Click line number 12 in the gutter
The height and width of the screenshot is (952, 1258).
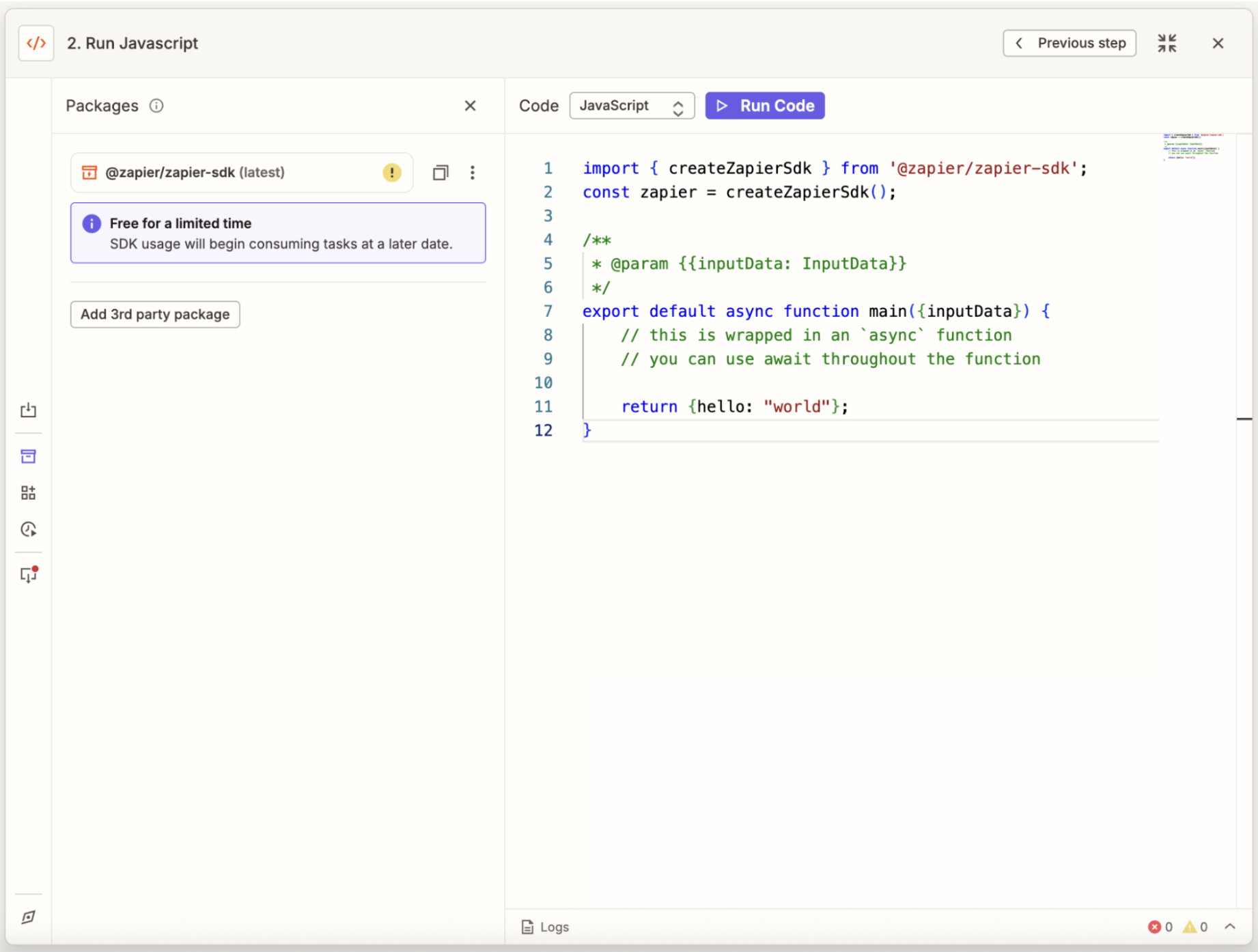click(x=543, y=430)
